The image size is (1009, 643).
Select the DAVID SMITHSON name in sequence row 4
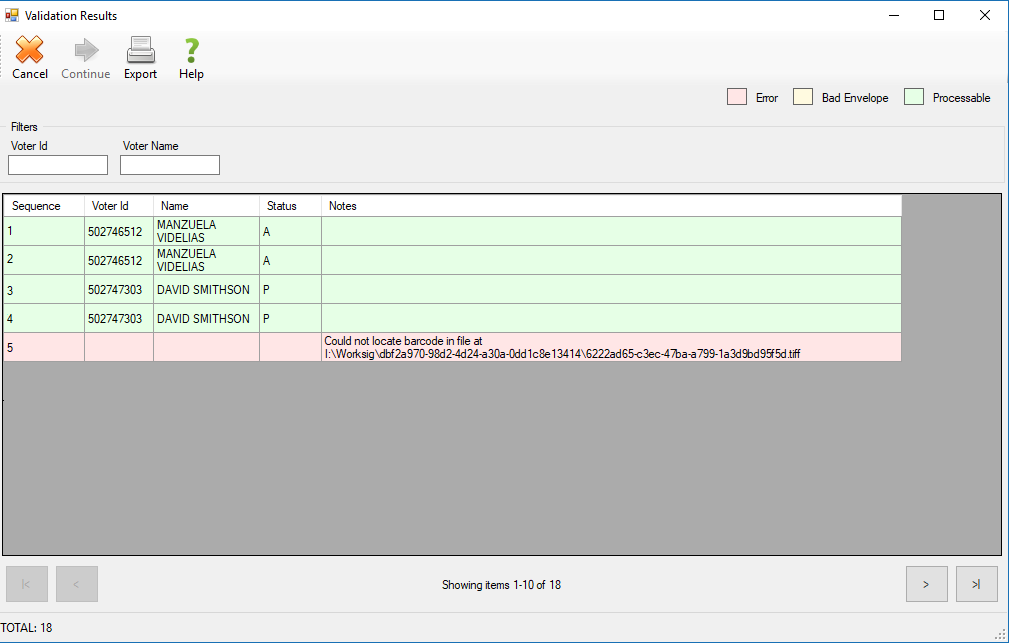coord(207,319)
